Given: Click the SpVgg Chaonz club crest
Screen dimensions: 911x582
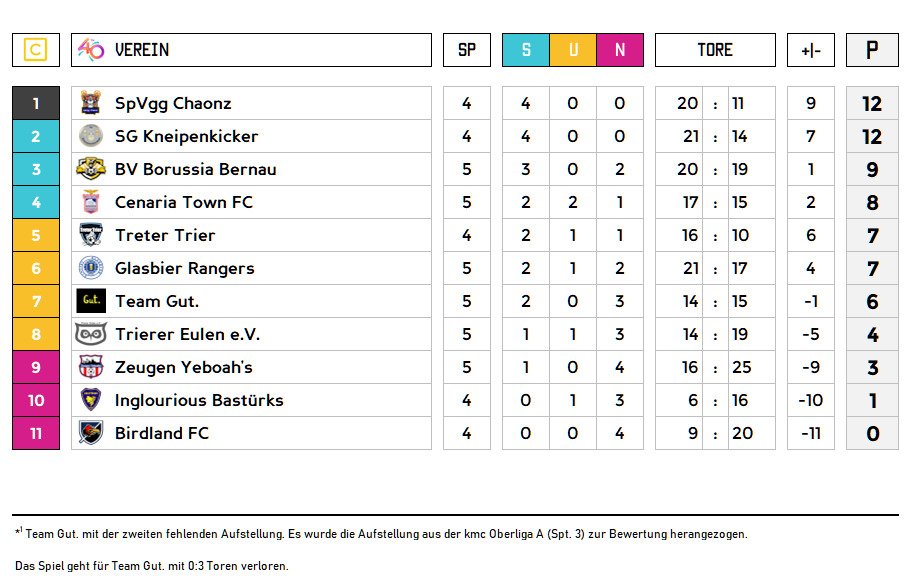Looking at the screenshot, I should 91,103.
